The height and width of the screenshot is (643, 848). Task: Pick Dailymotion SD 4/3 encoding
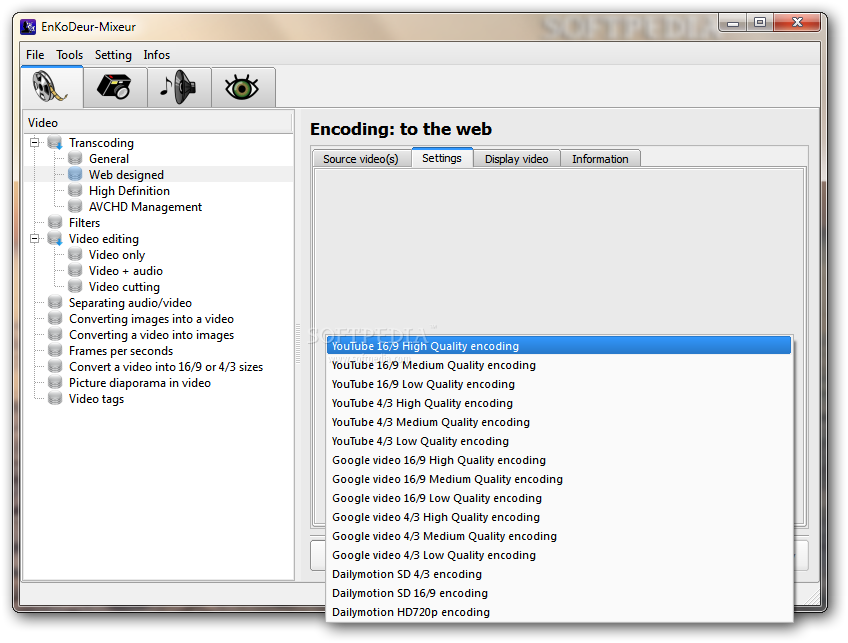coord(559,574)
